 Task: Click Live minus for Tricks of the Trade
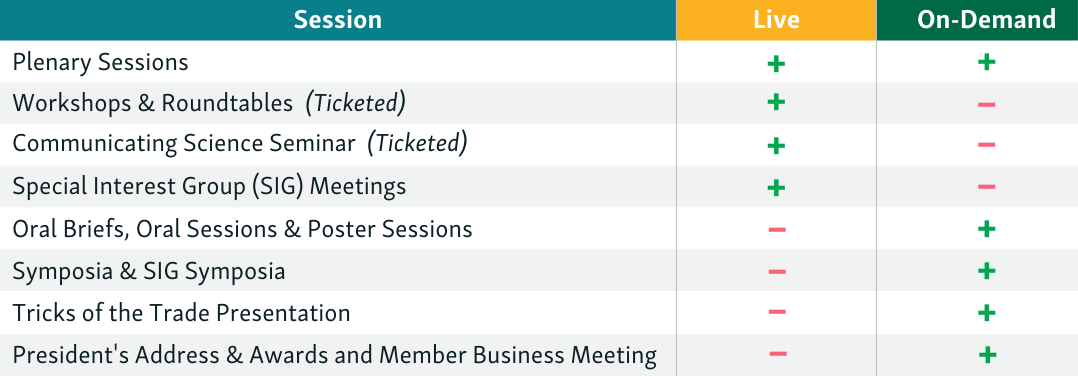coord(777,312)
